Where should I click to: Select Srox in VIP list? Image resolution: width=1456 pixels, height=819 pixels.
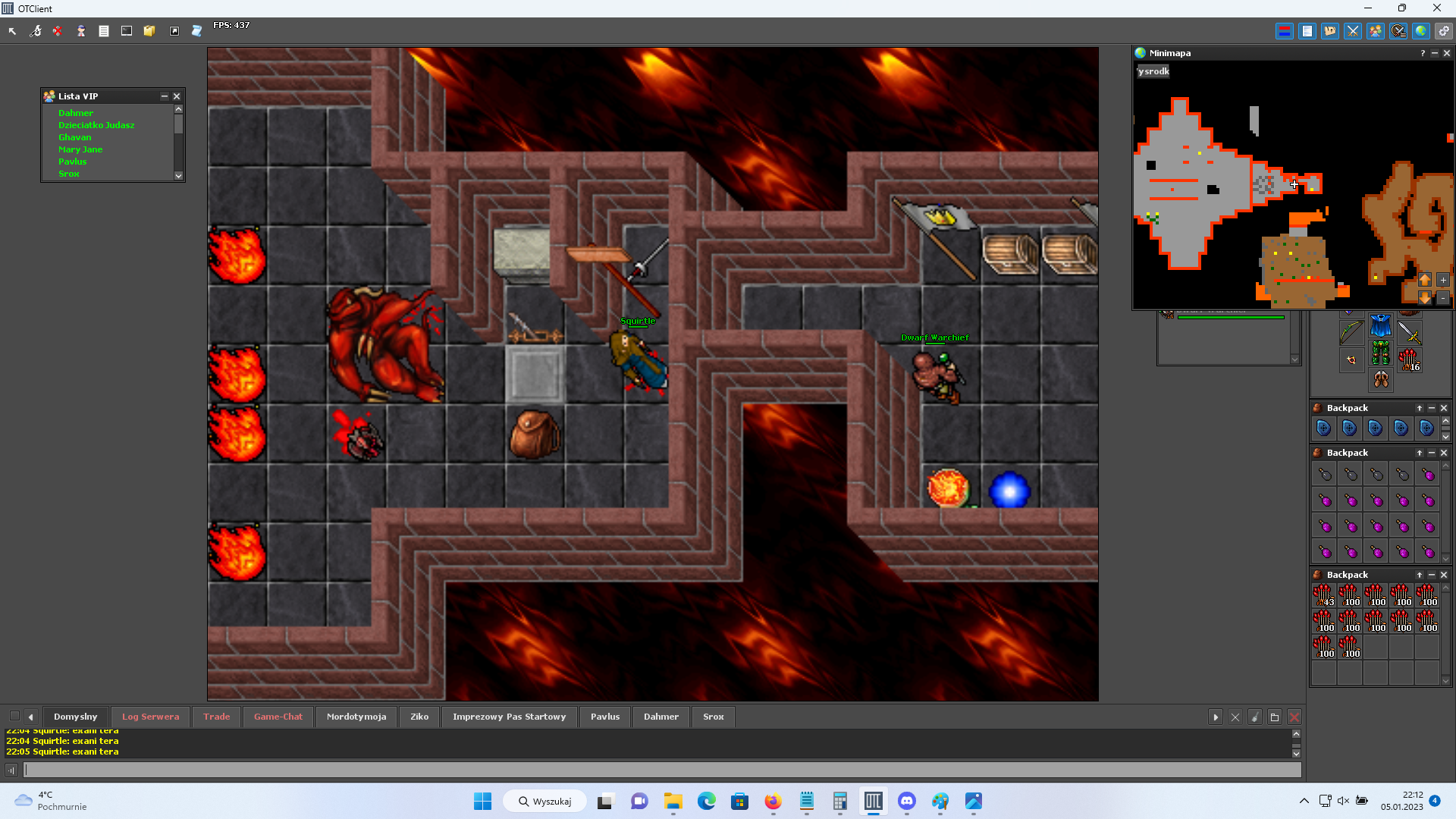pyautogui.click(x=68, y=174)
